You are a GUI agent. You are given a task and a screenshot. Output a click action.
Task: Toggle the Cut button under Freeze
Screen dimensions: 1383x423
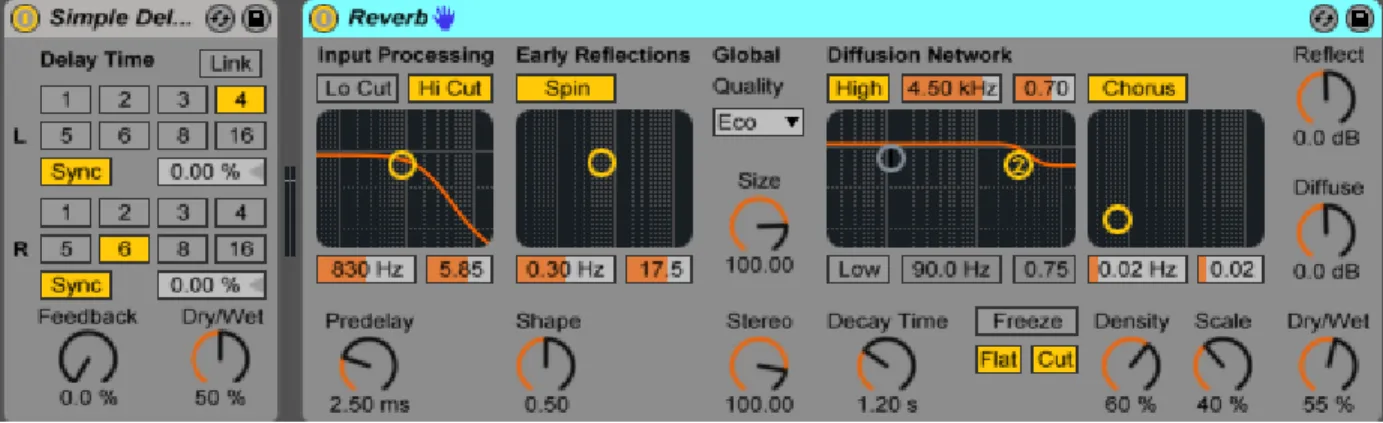click(1055, 359)
